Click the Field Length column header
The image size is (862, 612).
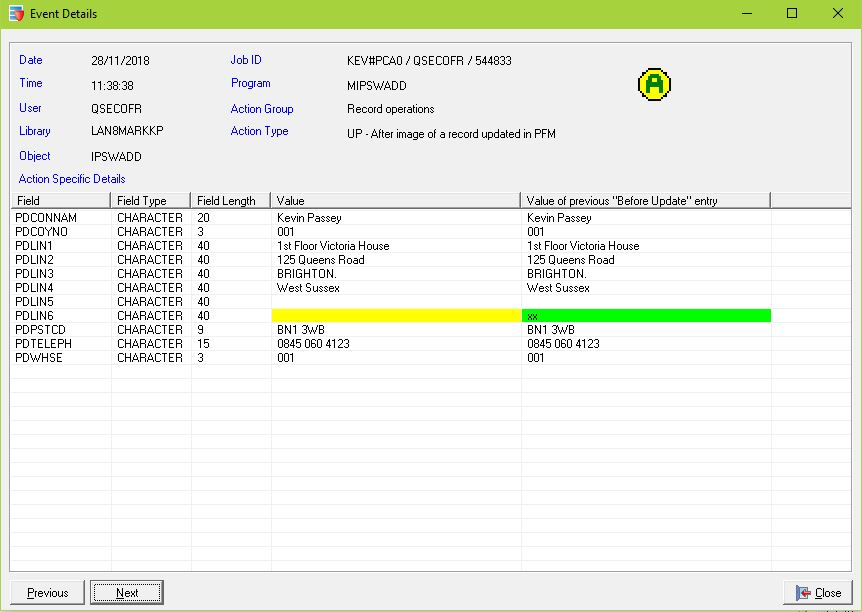tap(230, 201)
